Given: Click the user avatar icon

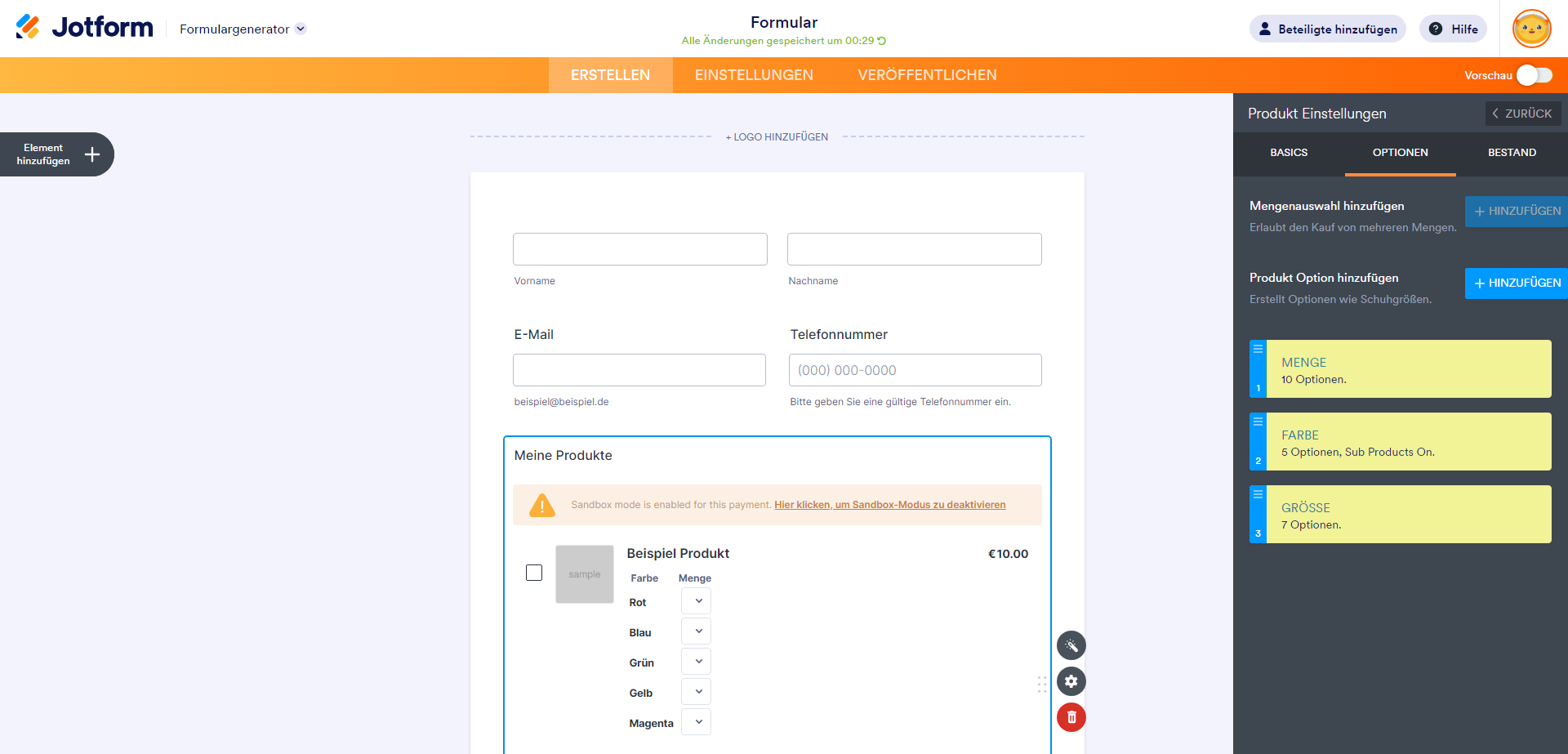Looking at the screenshot, I should [x=1531, y=29].
